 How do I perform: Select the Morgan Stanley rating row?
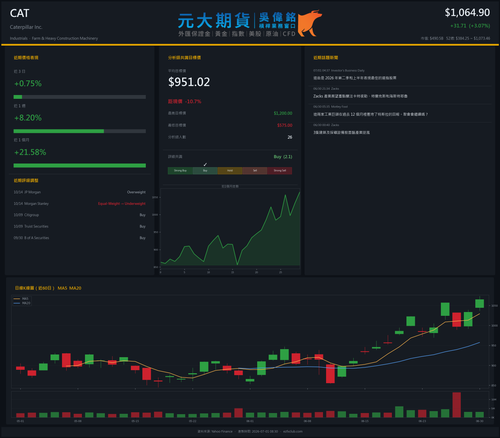(80, 203)
